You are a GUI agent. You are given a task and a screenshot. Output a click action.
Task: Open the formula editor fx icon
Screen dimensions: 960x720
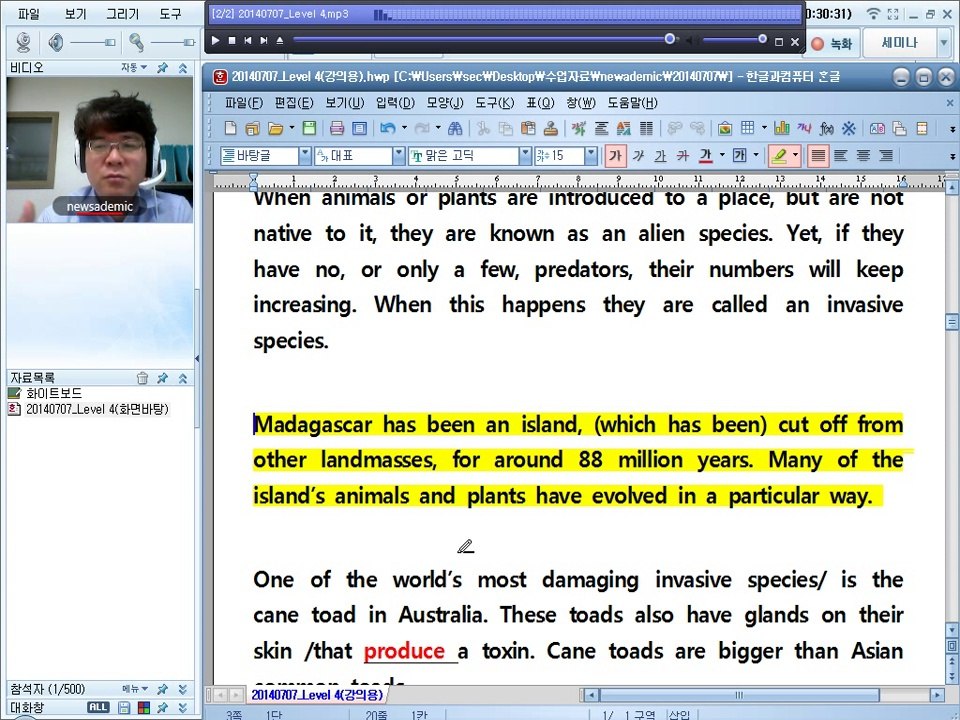pos(827,128)
